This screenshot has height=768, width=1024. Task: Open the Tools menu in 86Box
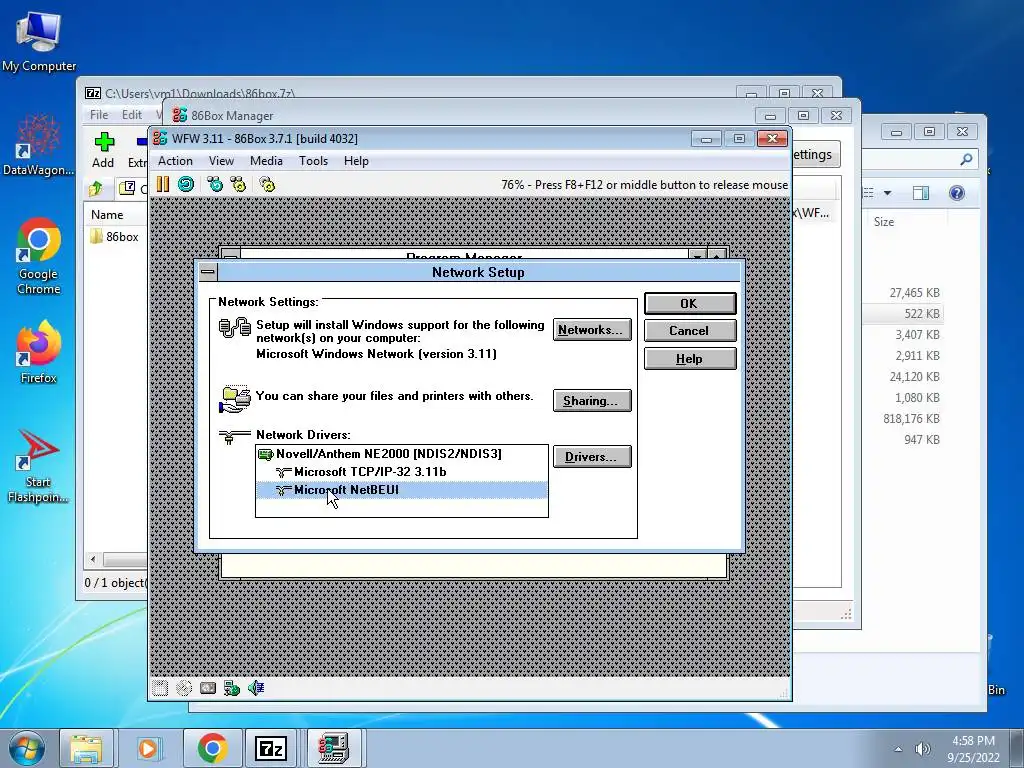point(313,161)
